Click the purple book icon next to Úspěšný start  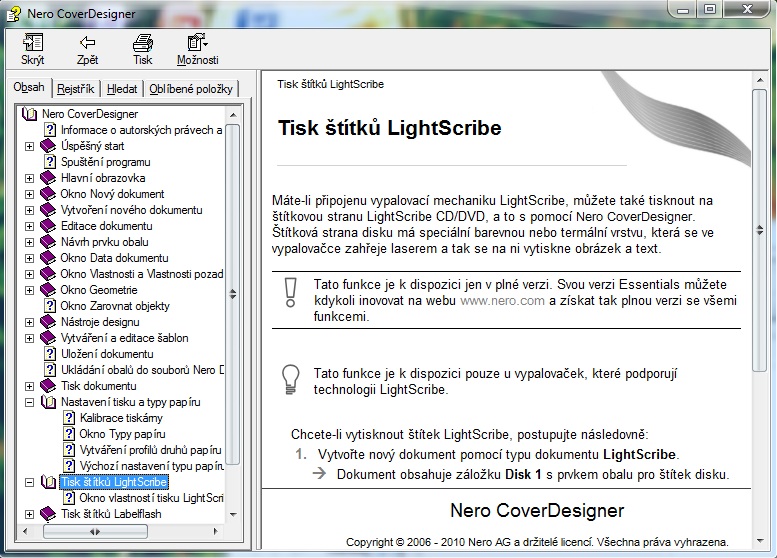(48, 146)
